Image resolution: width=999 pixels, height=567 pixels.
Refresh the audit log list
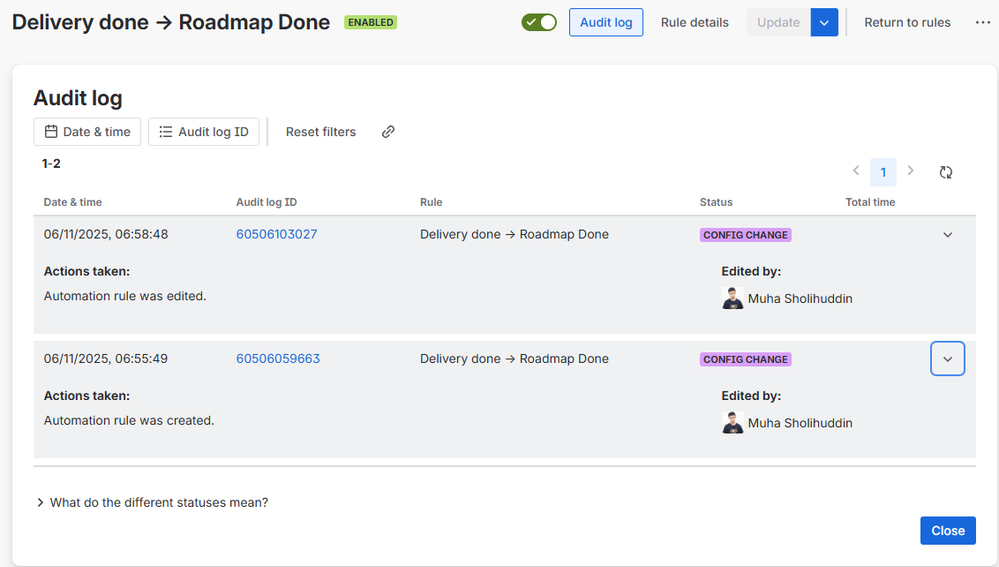click(946, 172)
